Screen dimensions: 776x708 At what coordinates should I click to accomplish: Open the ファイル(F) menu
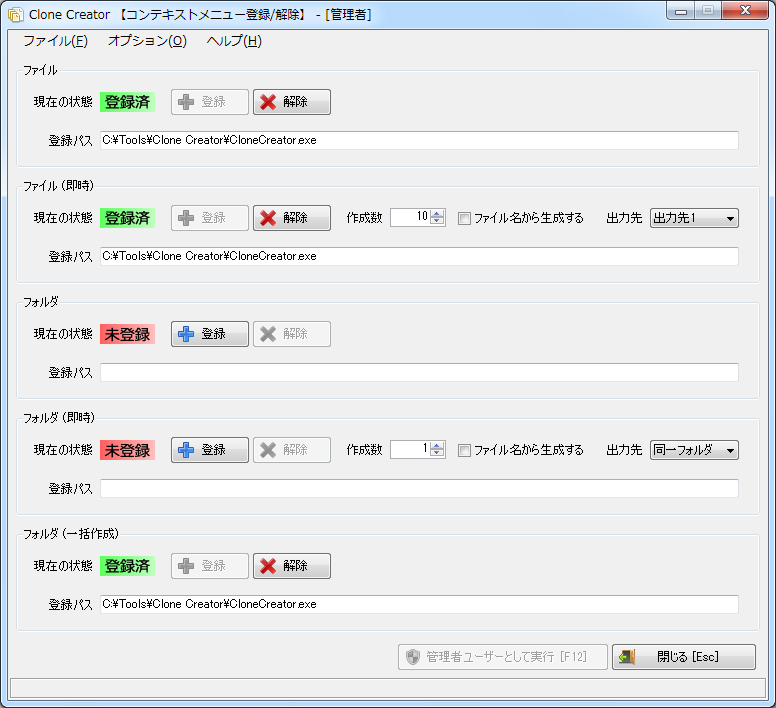(x=55, y=41)
